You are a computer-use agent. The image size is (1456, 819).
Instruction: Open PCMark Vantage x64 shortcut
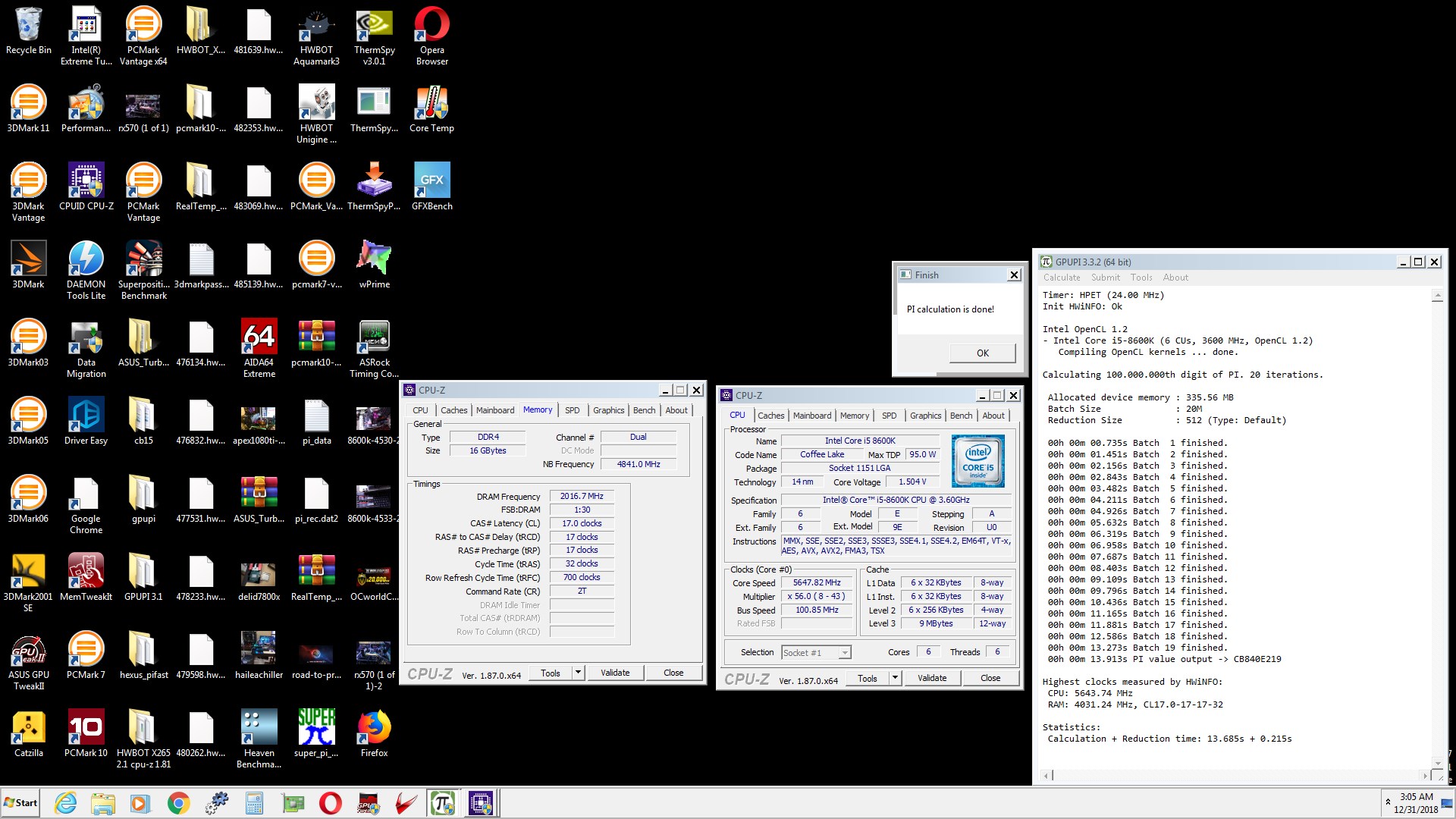point(143,36)
